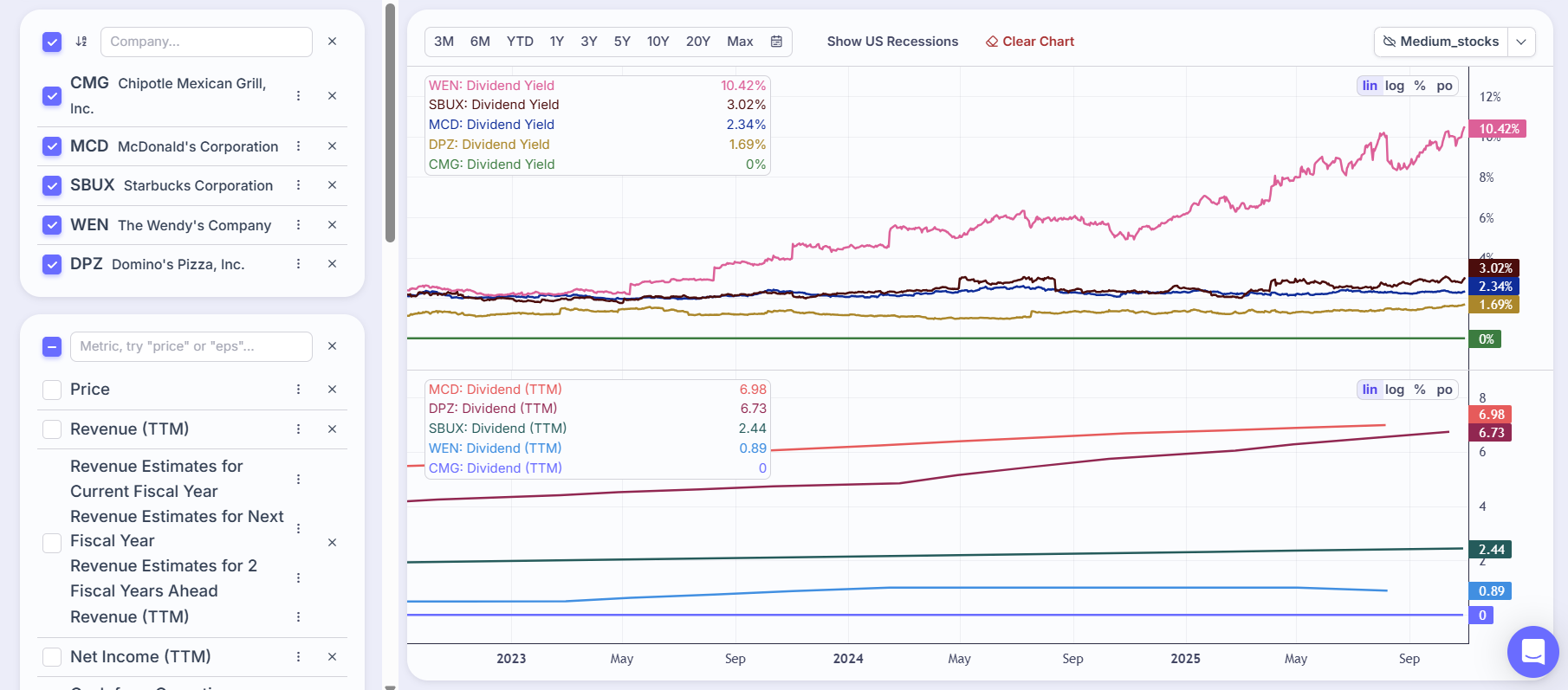Select the YTD time range
Image resolution: width=1568 pixels, height=690 pixels.
click(520, 42)
